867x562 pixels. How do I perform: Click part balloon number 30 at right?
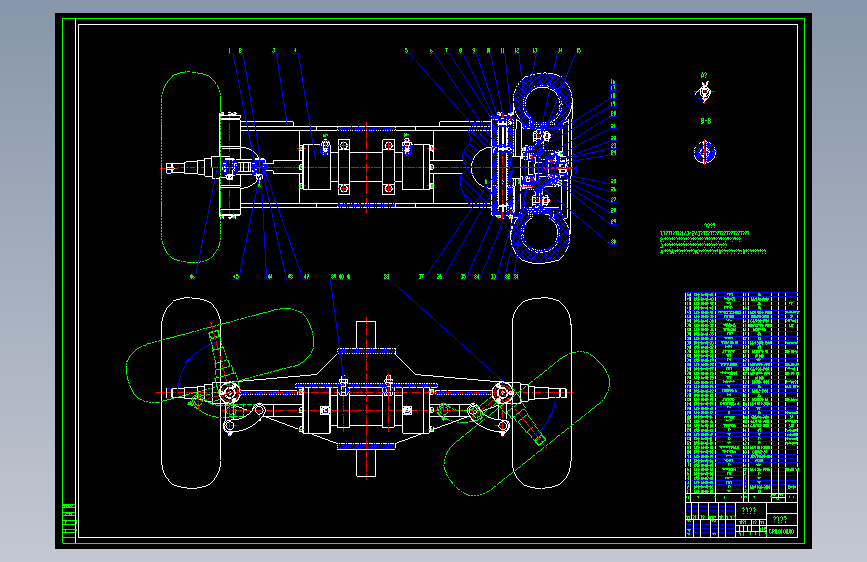coord(613,242)
